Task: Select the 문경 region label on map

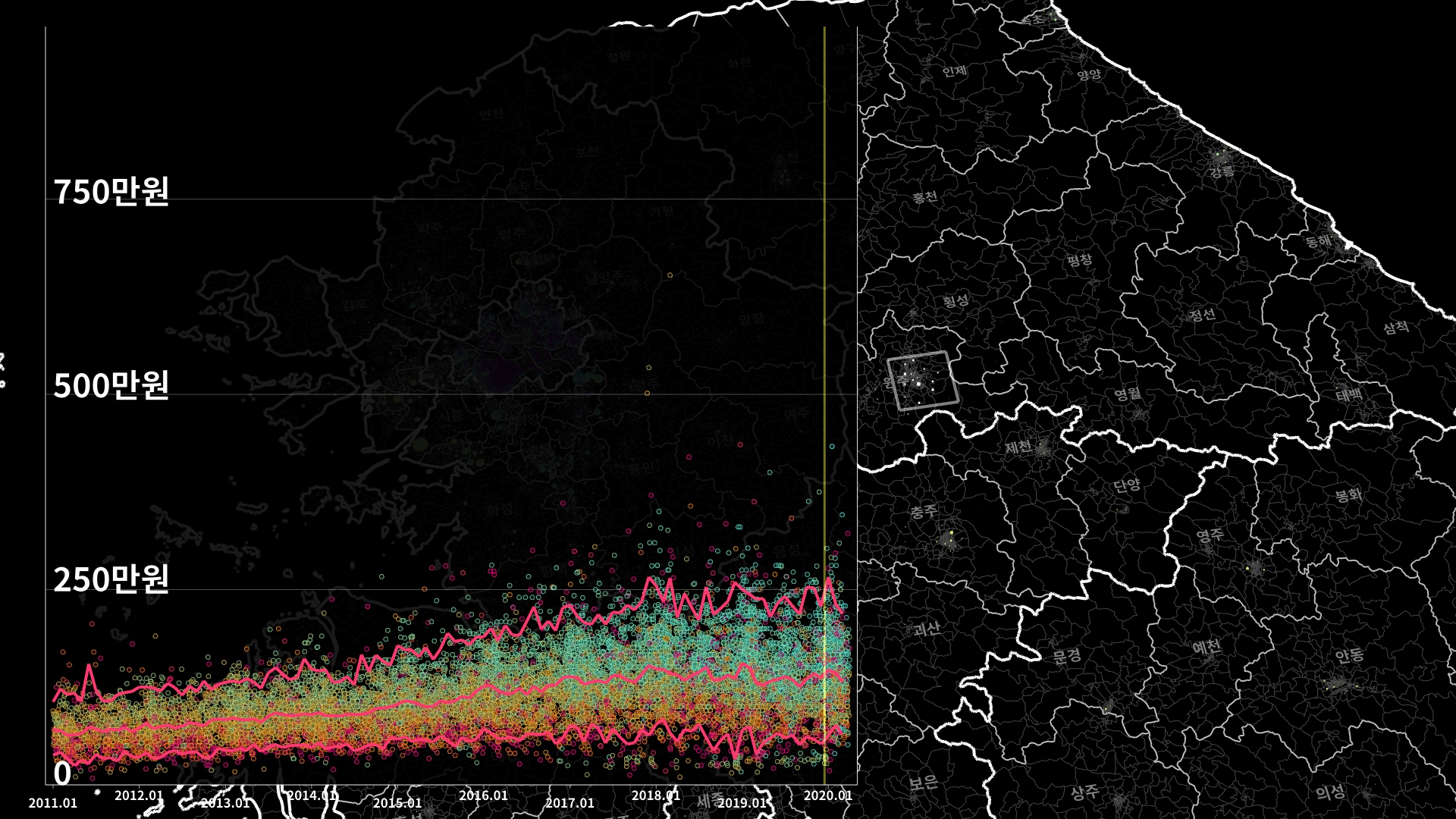Action: coord(1067,656)
